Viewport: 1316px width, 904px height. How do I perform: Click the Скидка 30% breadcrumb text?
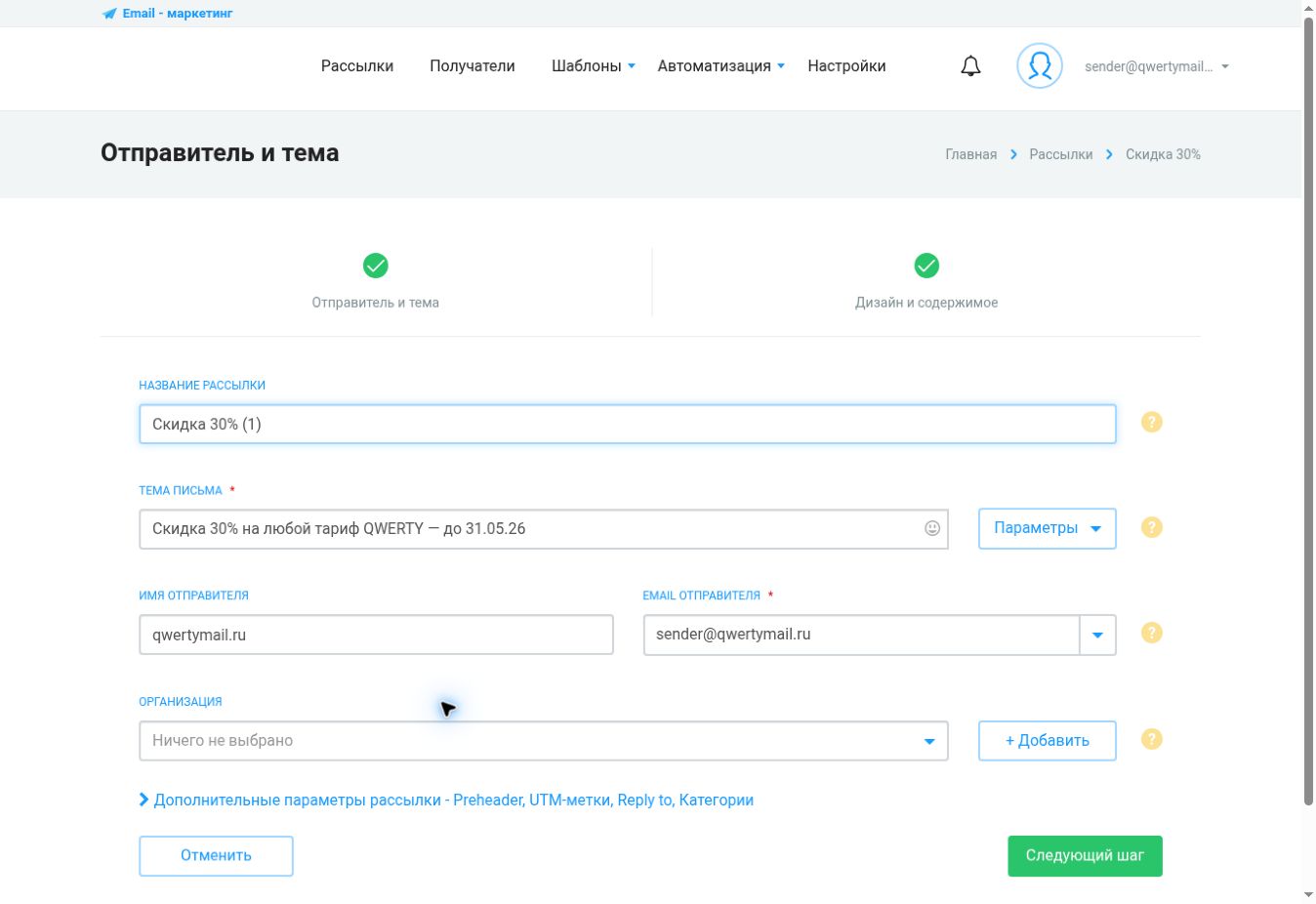[x=1163, y=154]
